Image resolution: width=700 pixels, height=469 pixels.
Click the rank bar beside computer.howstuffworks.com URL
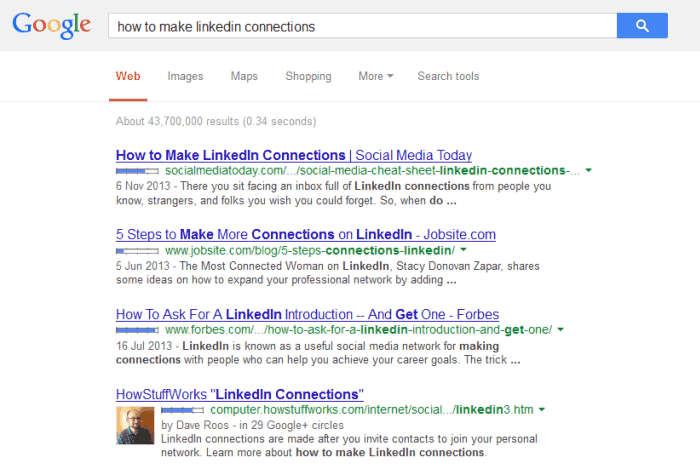182,410
